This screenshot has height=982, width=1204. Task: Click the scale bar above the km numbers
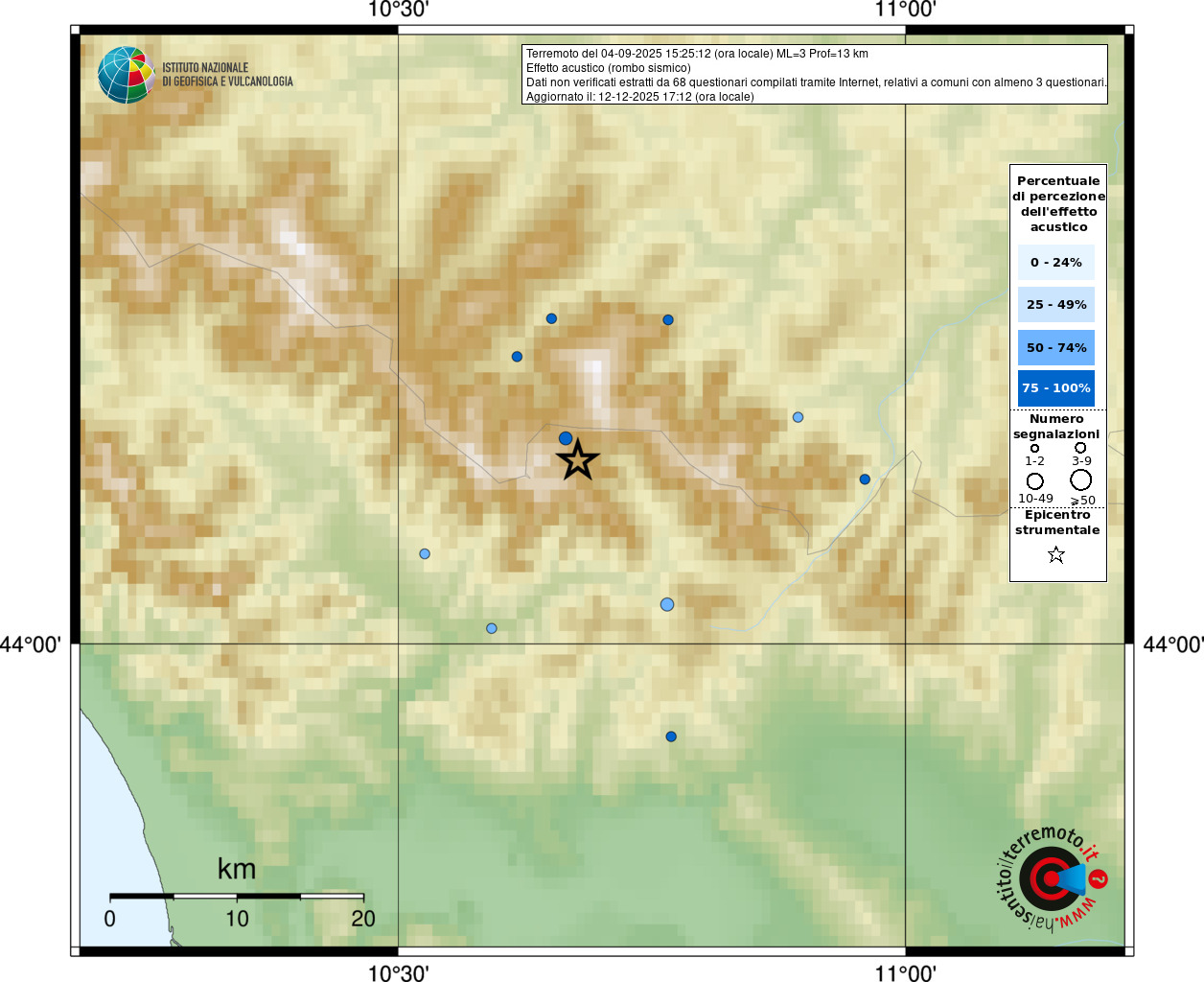tap(237, 897)
